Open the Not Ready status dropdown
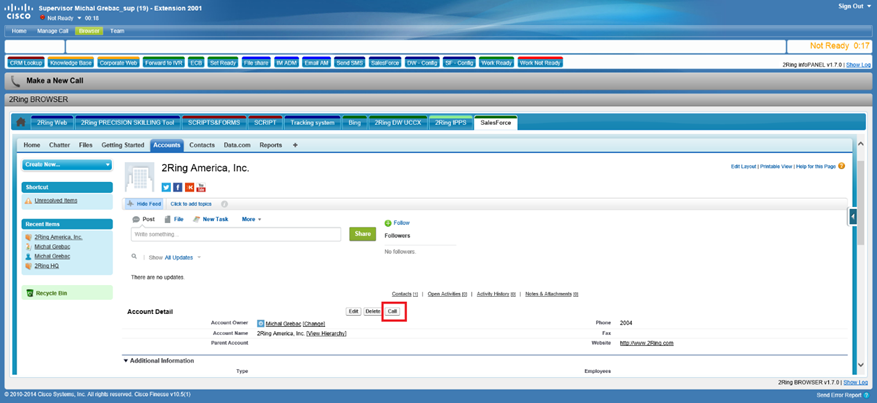Screen dimensions: 877x403 (x=79, y=18)
